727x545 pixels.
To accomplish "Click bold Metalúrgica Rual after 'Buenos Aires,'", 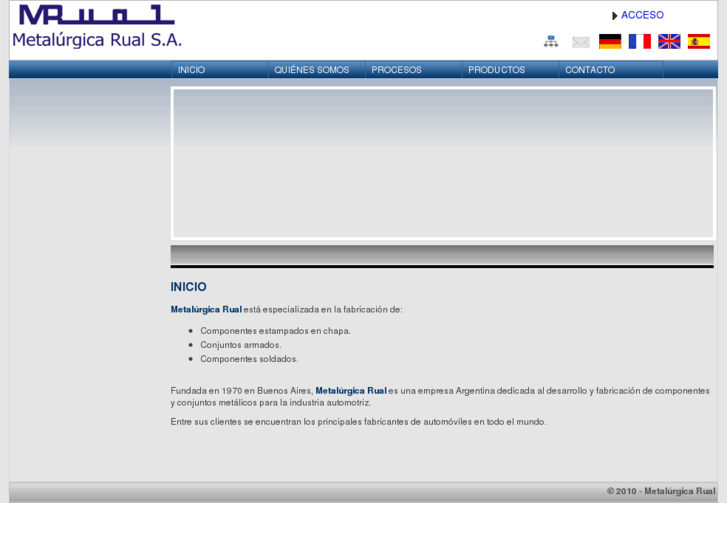I will click(351, 391).
